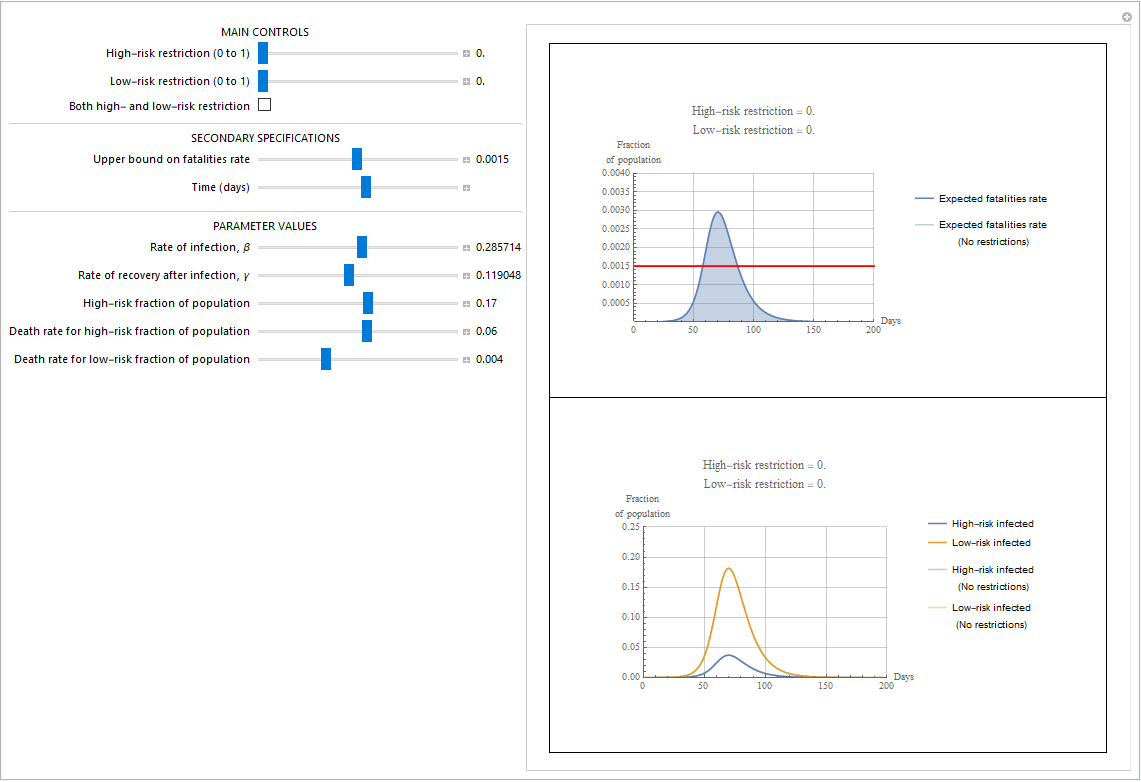Expand Time (days) slider controls
This screenshot has height=782, width=1141.
tap(466, 188)
